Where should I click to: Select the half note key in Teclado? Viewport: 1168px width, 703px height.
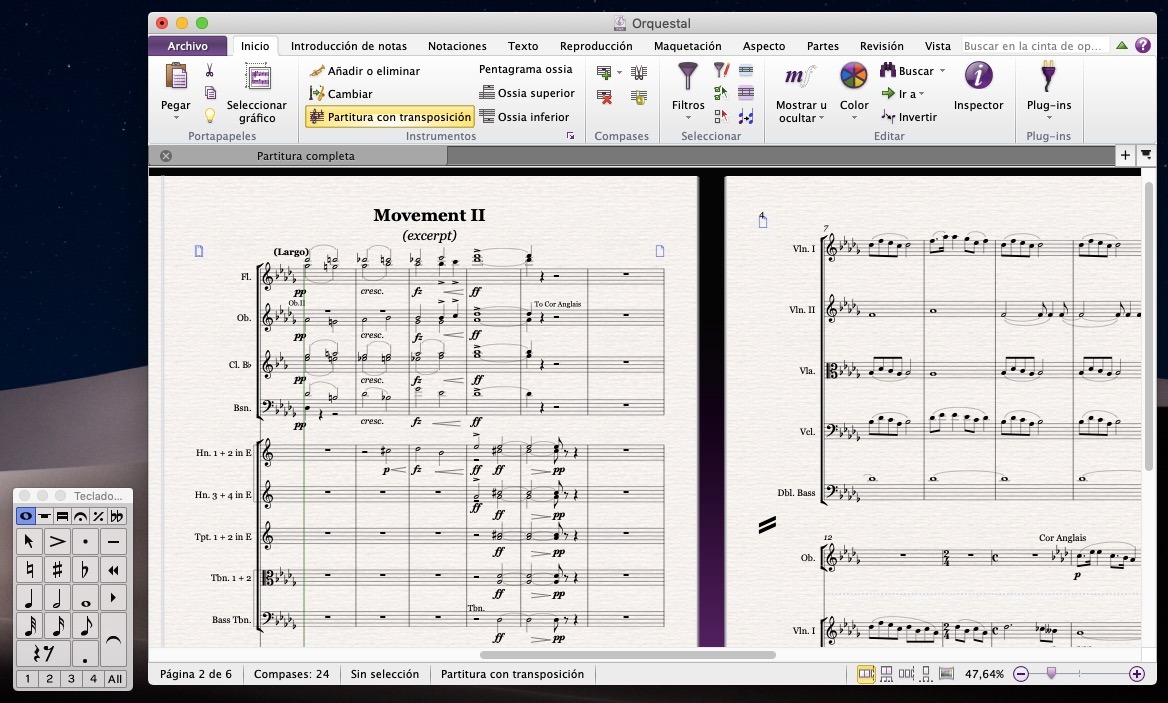57,598
